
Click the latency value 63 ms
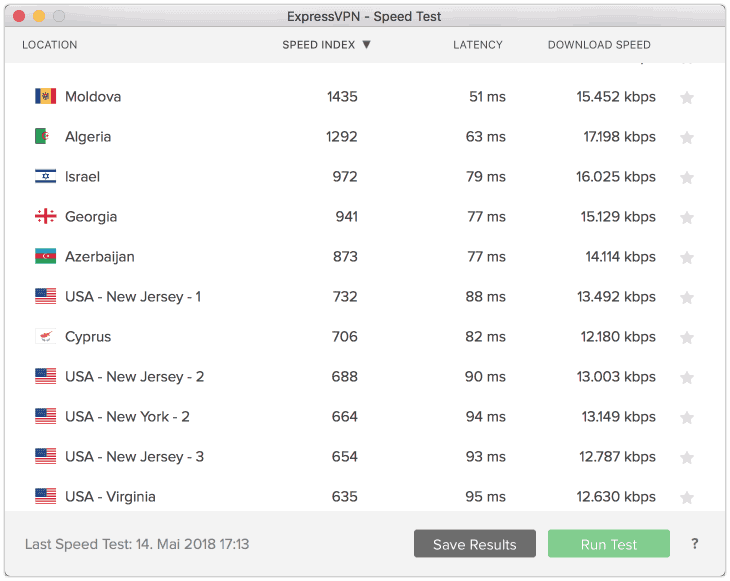[x=486, y=136]
